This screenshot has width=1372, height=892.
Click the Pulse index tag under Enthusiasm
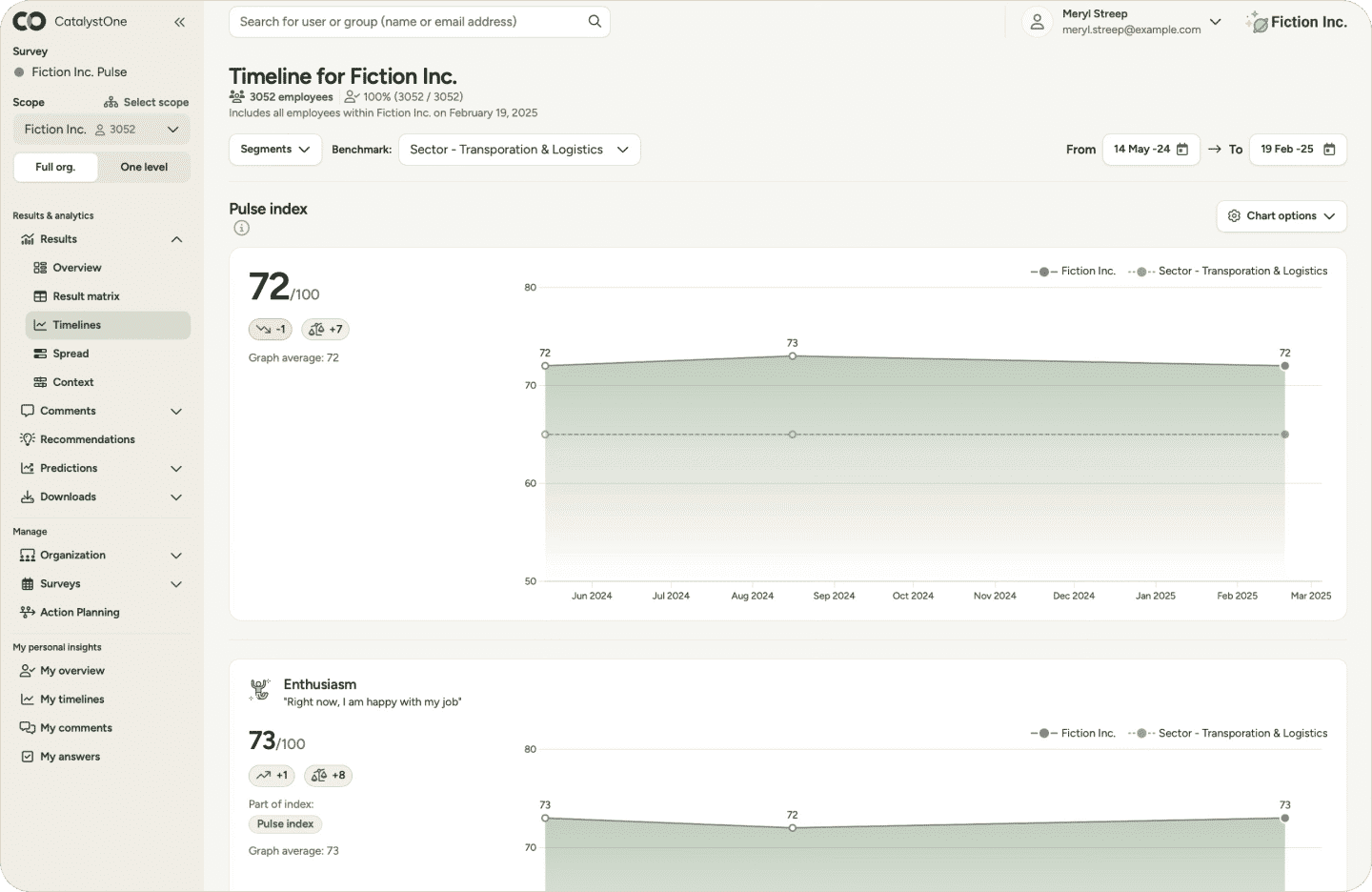click(x=285, y=824)
